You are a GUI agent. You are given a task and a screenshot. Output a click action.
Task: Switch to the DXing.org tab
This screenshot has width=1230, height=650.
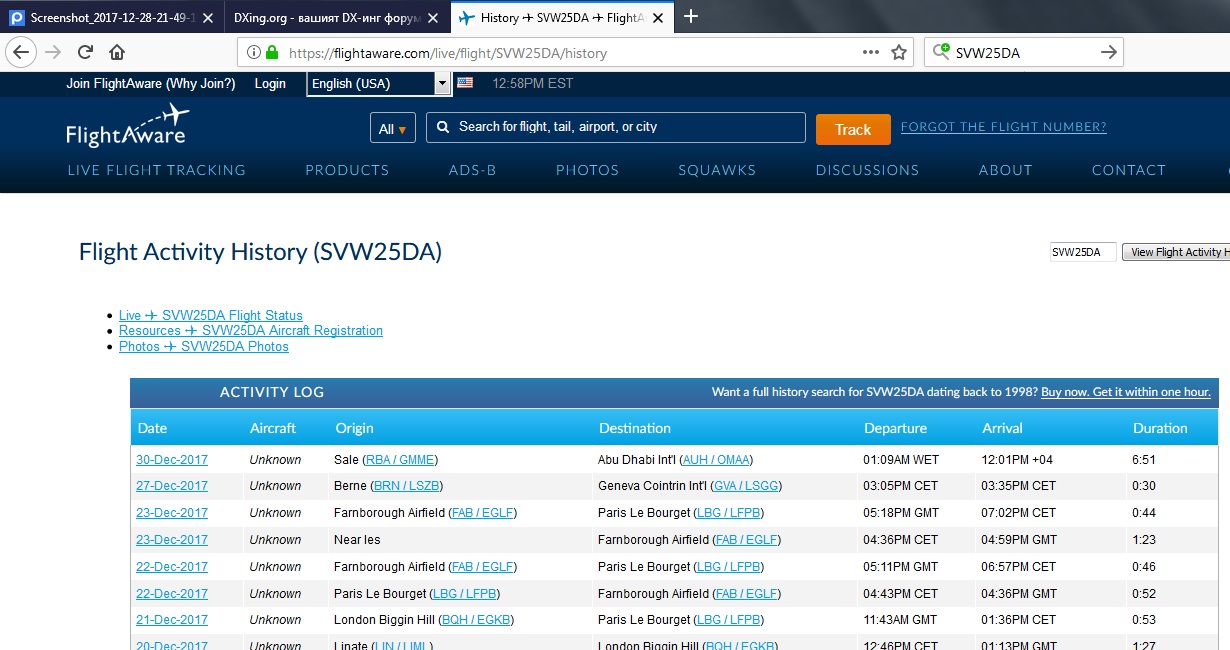tap(336, 17)
